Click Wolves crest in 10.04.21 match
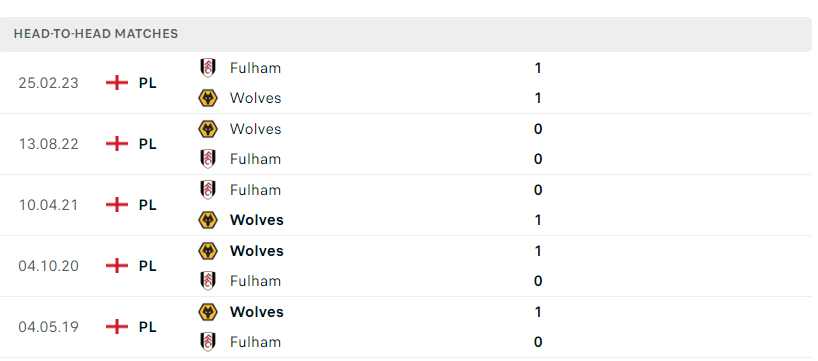This screenshot has width=818, height=361. coord(208,220)
